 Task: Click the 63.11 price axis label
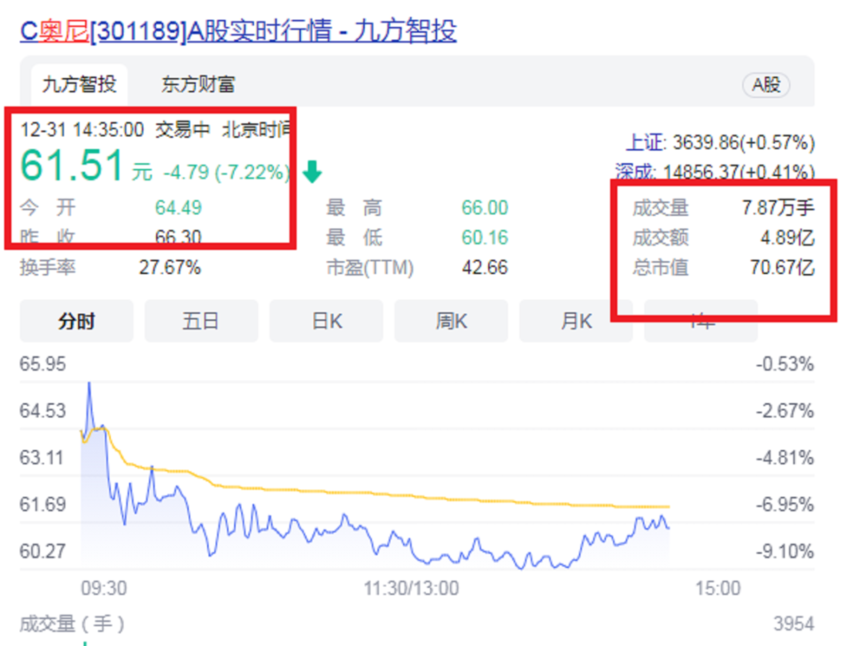42,457
